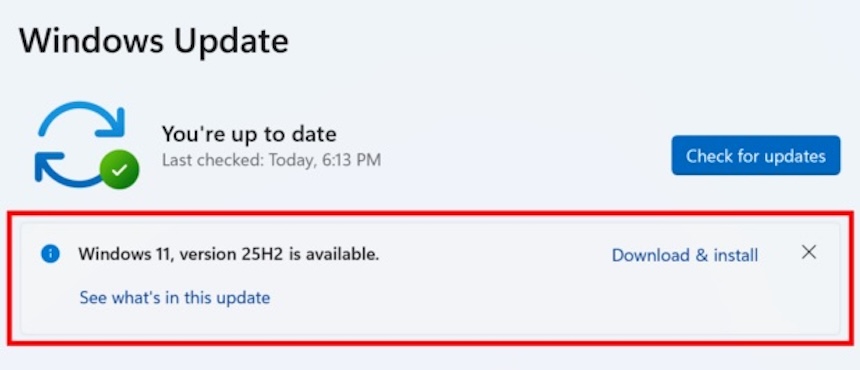The width and height of the screenshot is (860, 370).
Task: Click the empty area of update banner
Action: pos(439,307)
